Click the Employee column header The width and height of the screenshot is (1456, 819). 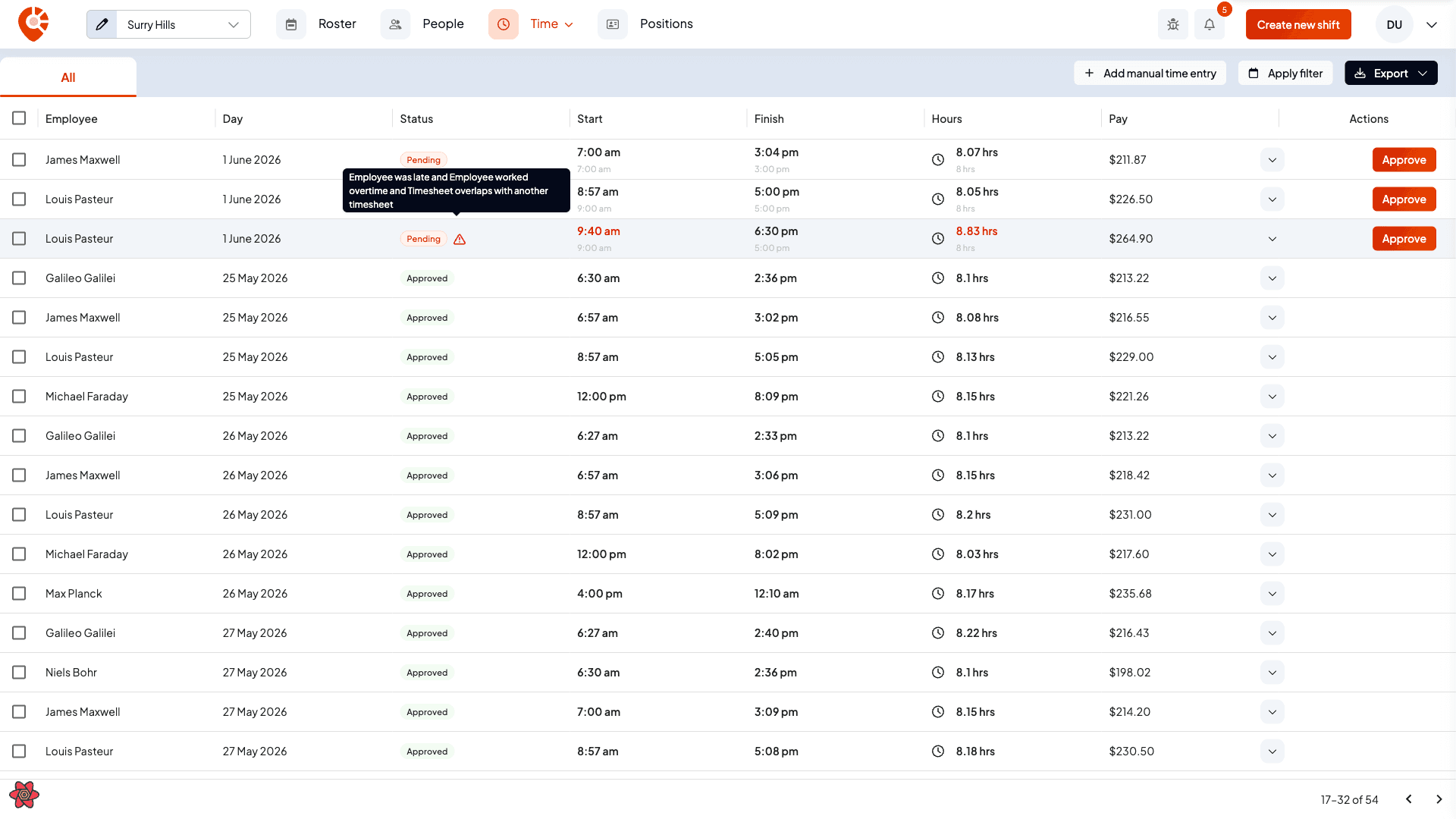tap(71, 119)
